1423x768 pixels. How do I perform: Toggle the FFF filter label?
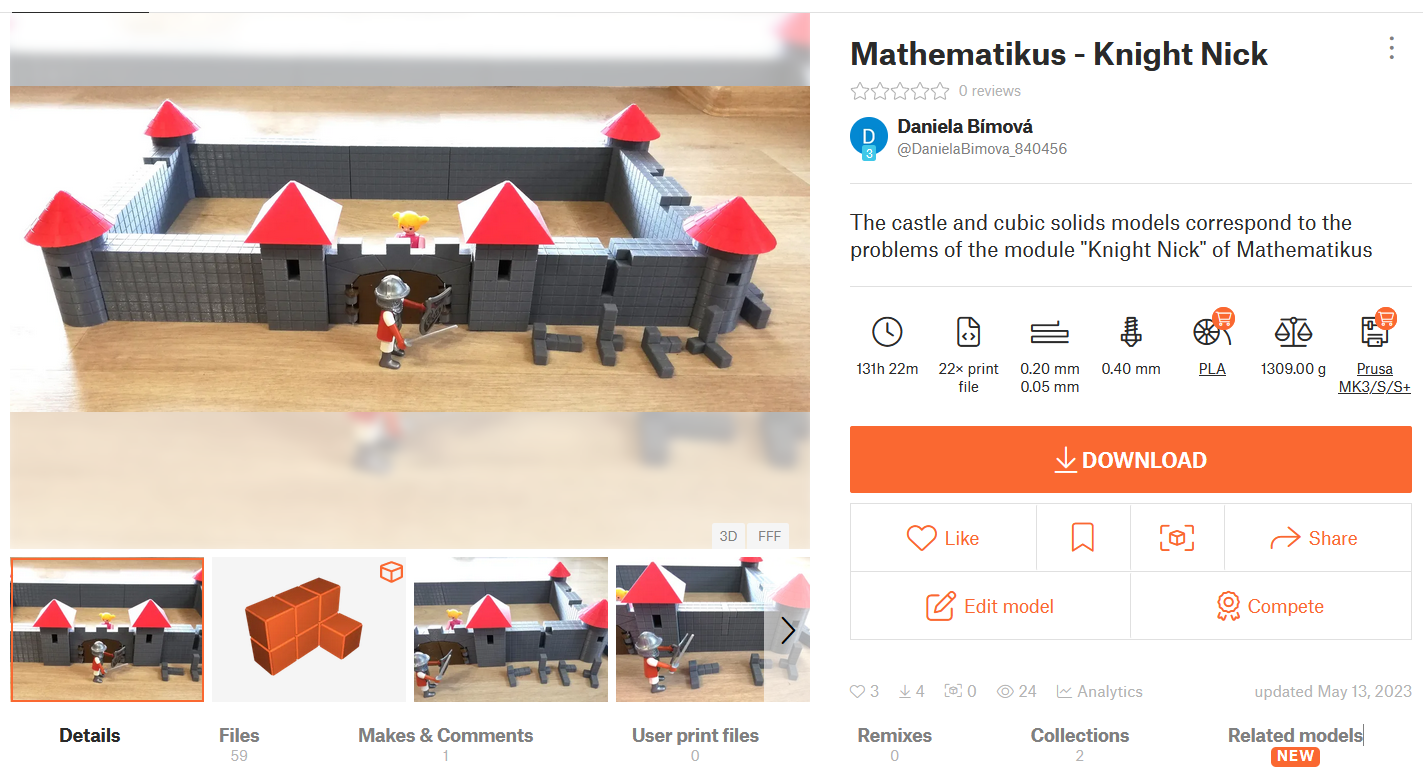tap(769, 536)
